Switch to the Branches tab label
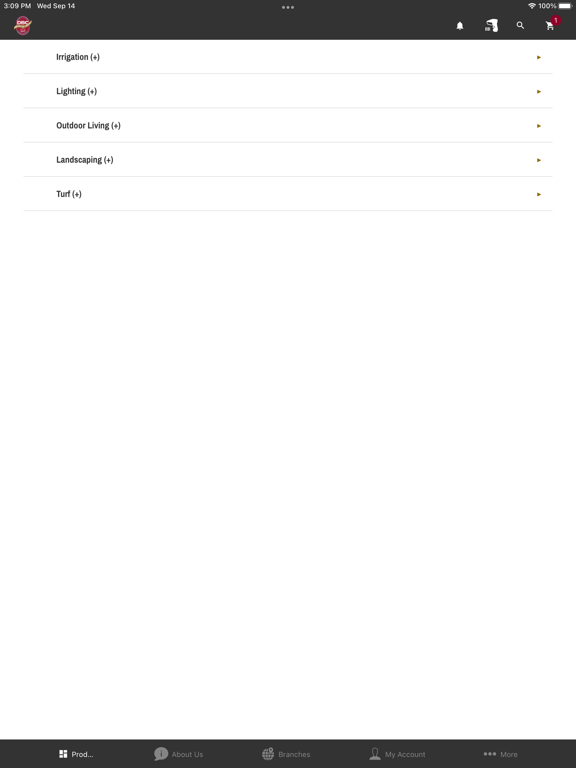This screenshot has height=768, width=576. [x=294, y=754]
